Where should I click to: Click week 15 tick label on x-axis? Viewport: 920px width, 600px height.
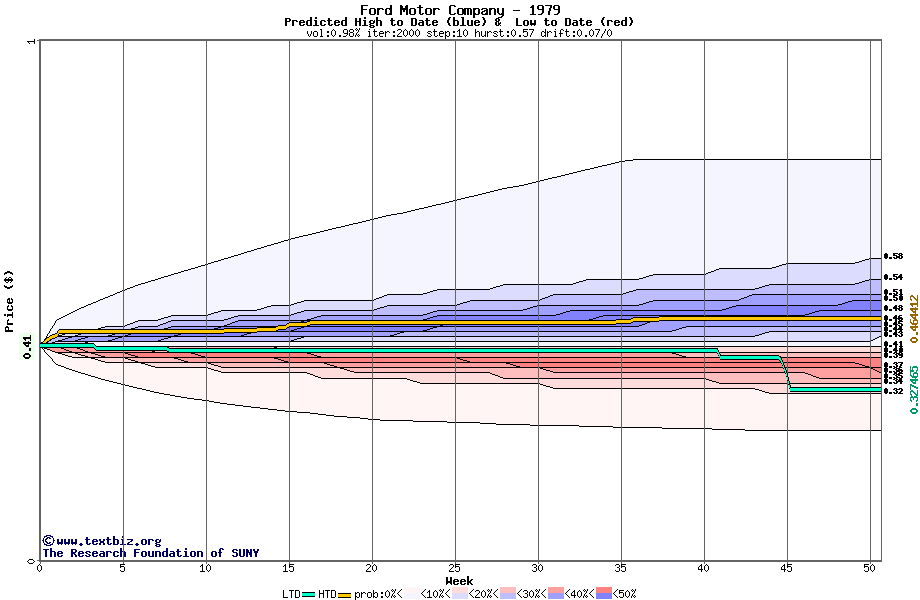288,568
